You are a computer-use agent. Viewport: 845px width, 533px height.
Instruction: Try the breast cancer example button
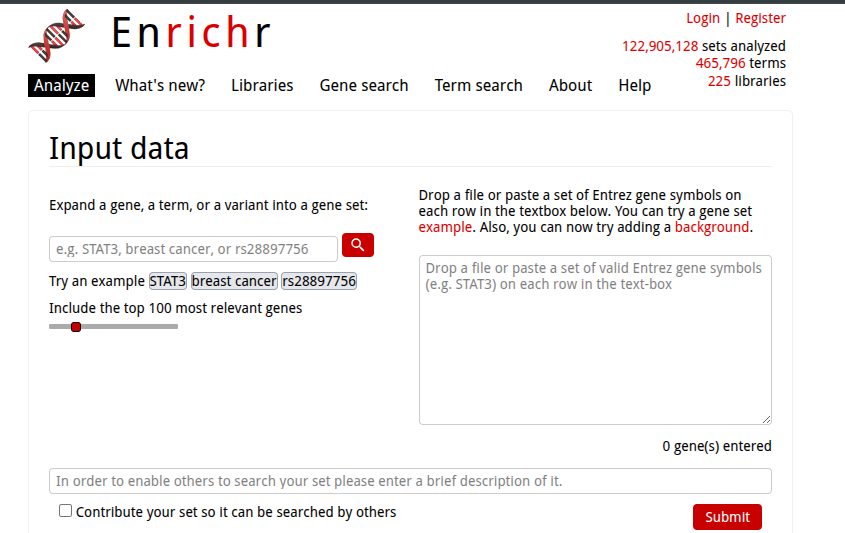pyautogui.click(x=234, y=281)
